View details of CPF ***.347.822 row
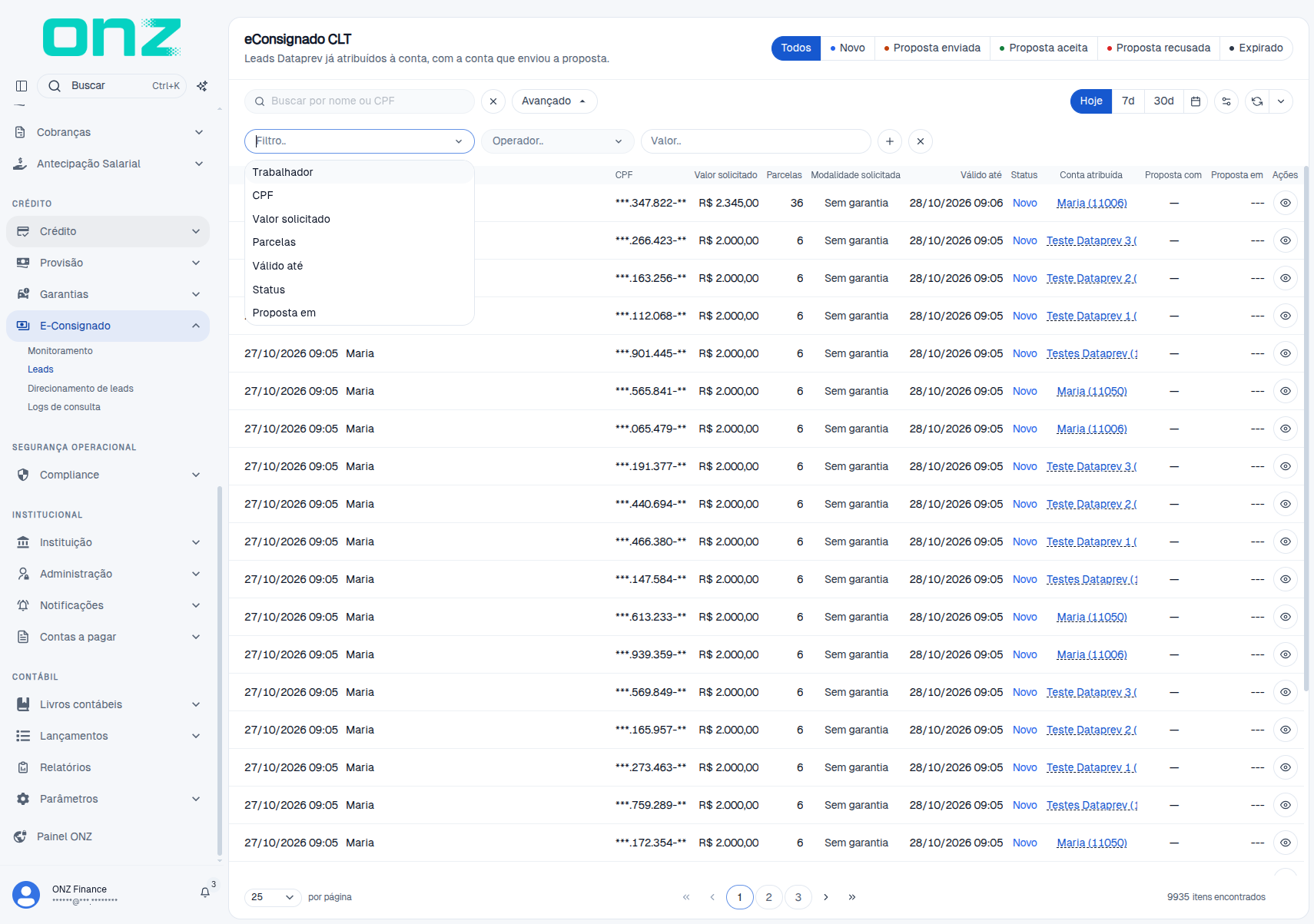Image resolution: width=1314 pixels, height=924 pixels. (1286, 203)
